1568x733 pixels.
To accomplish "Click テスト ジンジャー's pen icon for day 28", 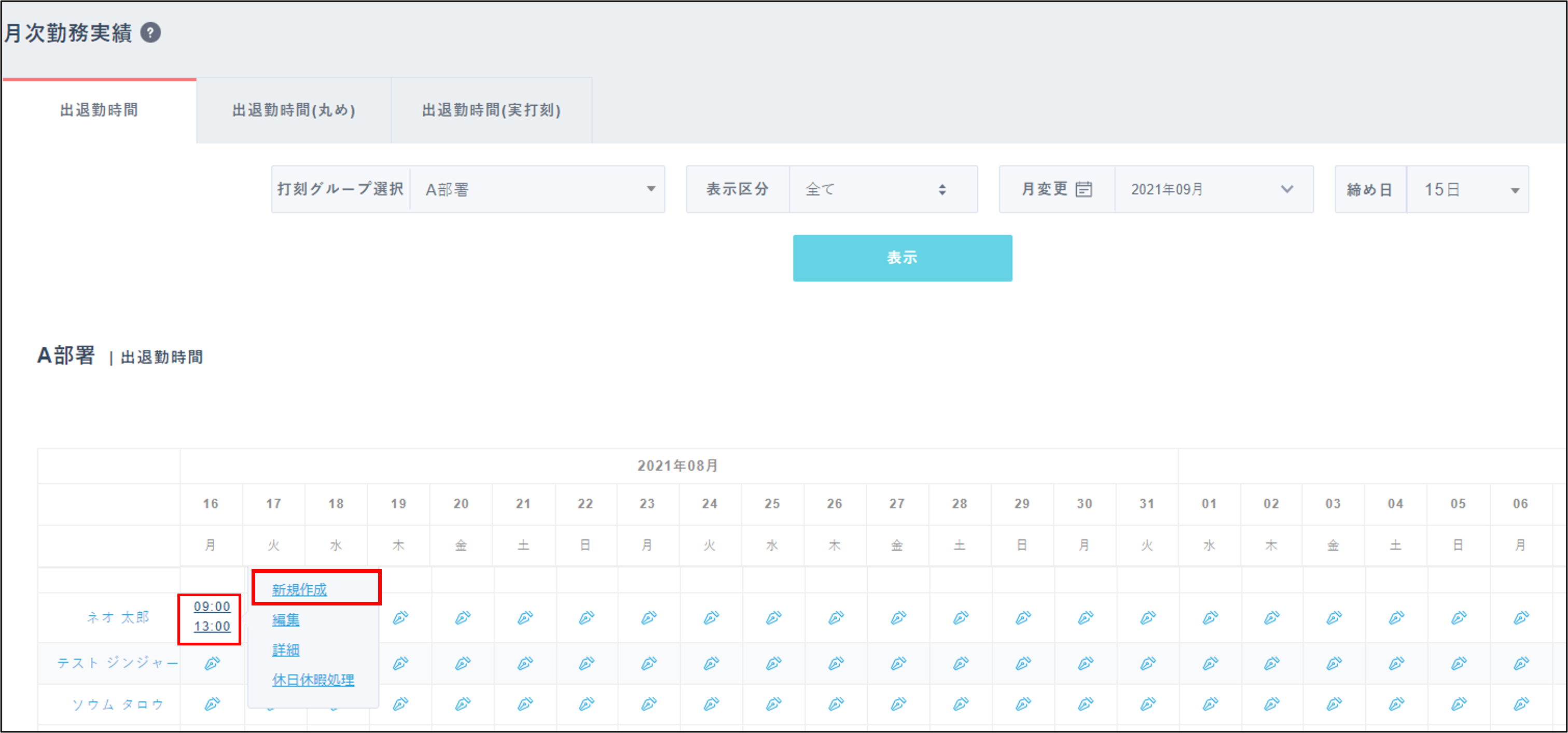I will (960, 663).
